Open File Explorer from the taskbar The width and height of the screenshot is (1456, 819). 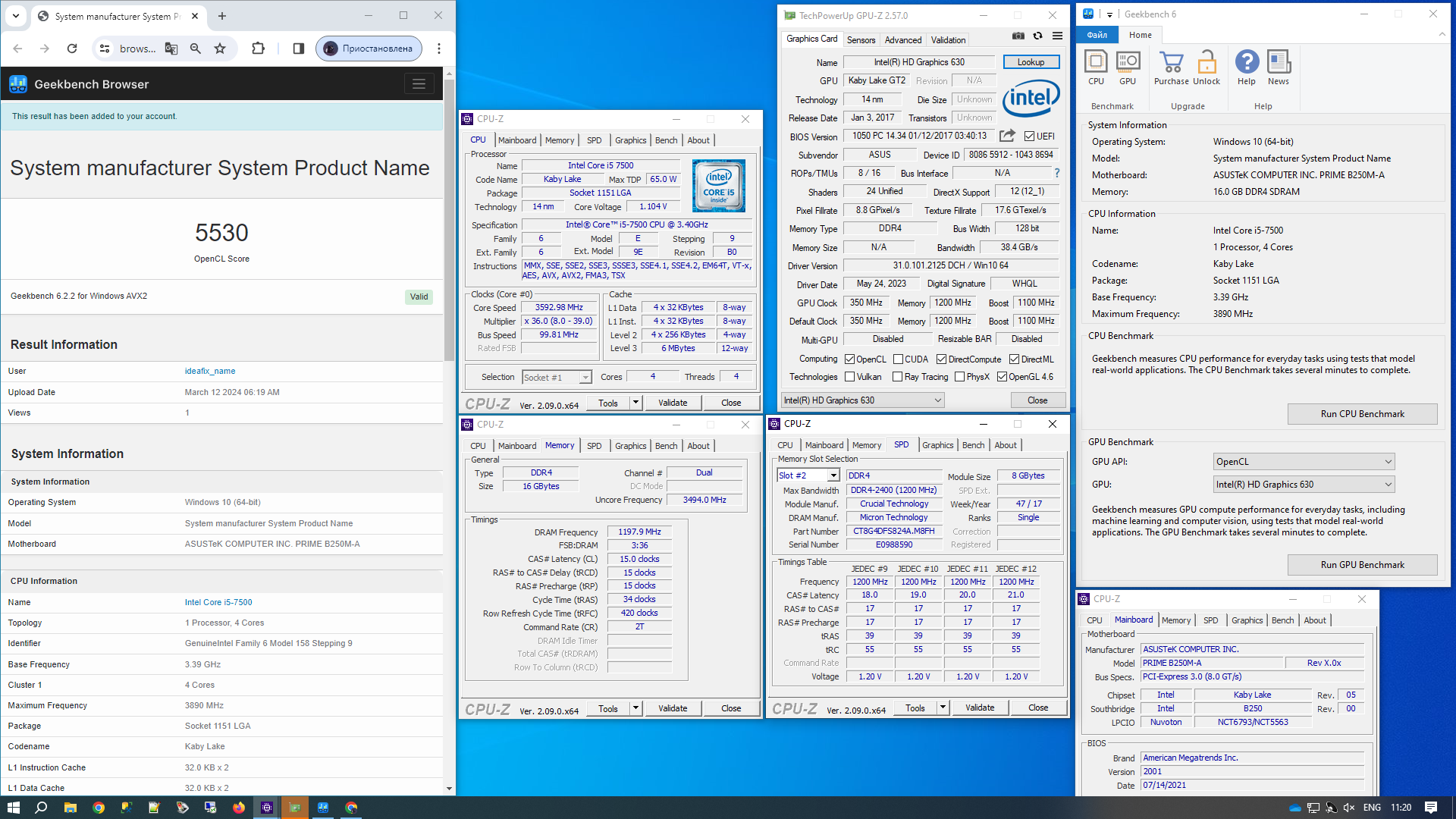click(x=70, y=808)
